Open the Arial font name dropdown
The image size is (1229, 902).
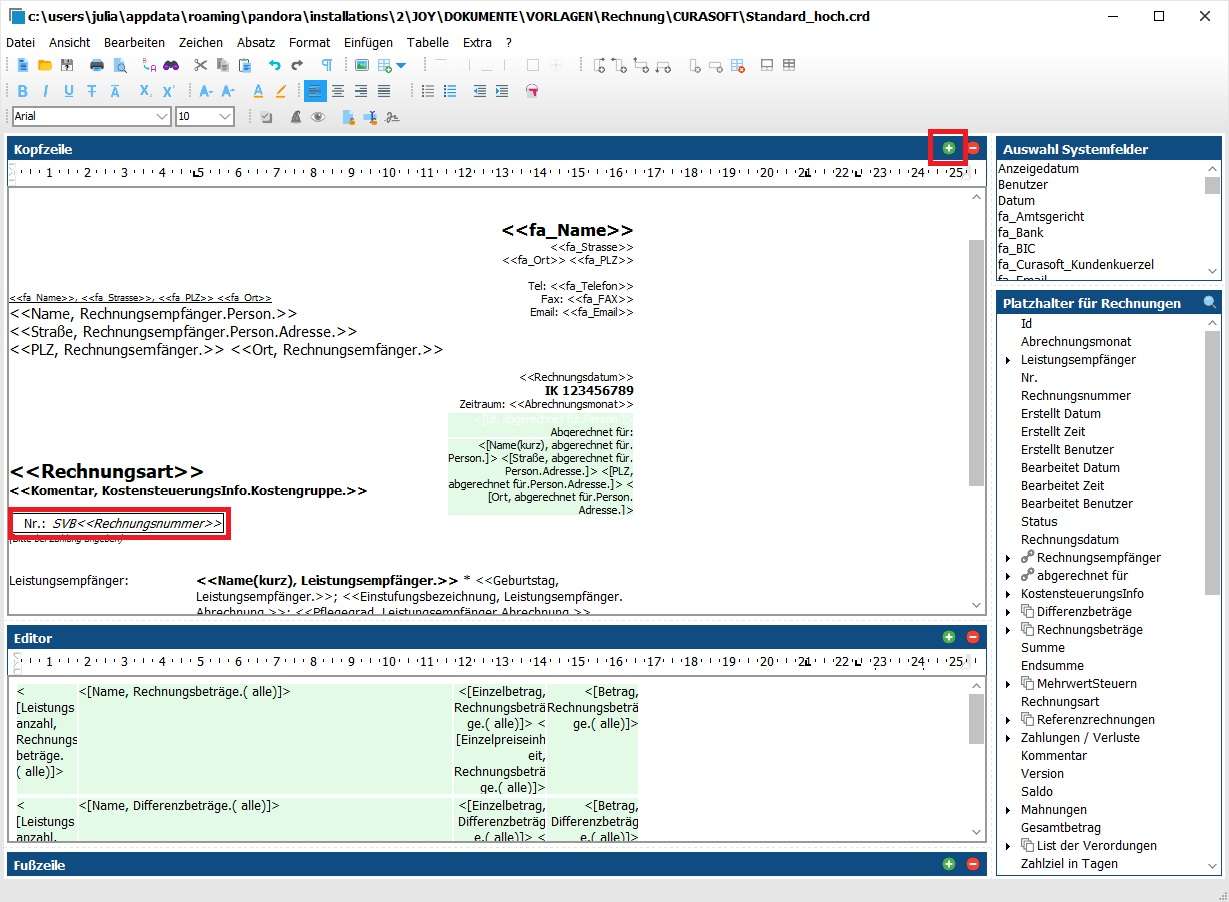coord(163,117)
